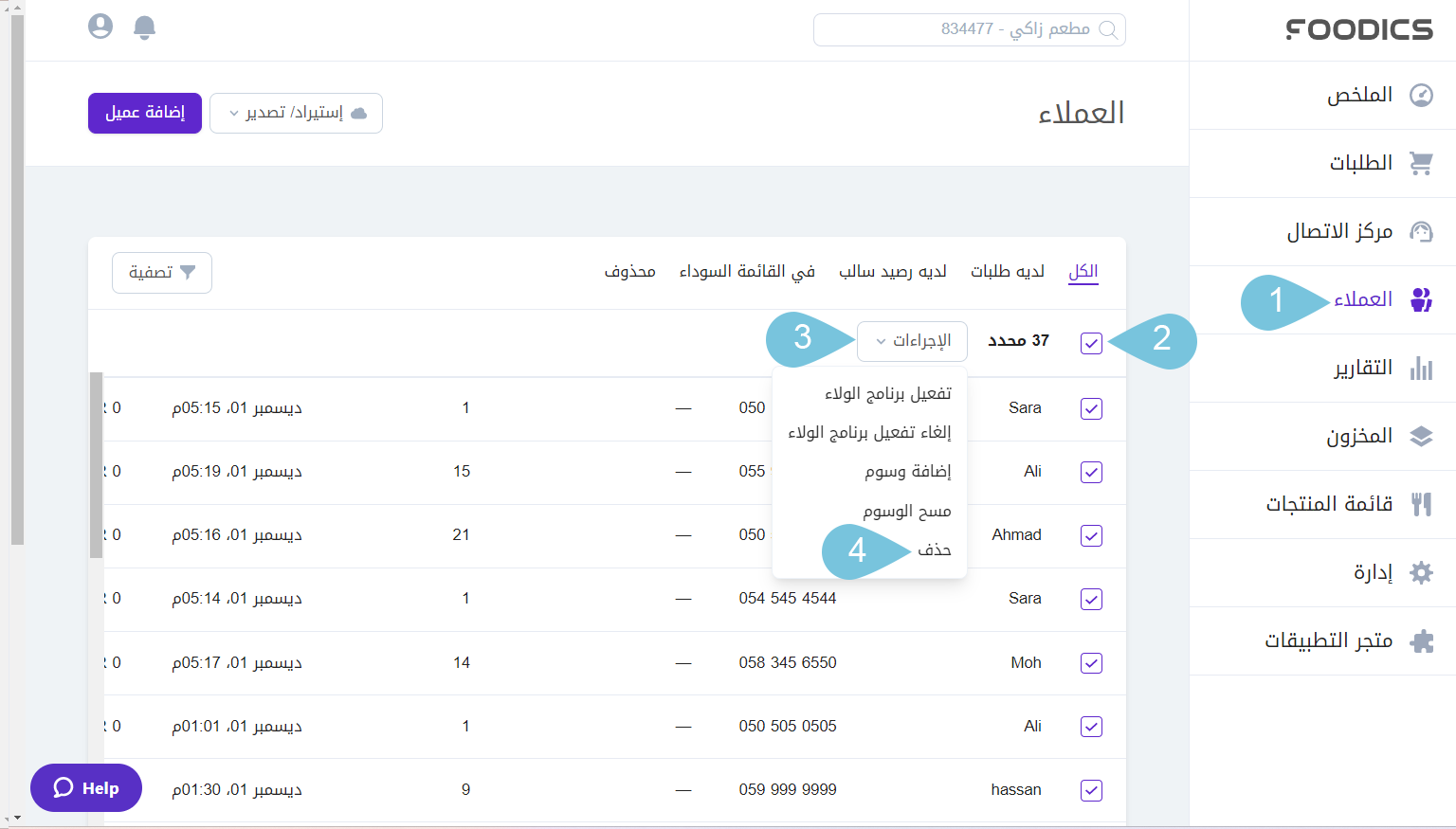Open reports bar chart icon
Image resolution: width=1456 pixels, height=829 pixels.
(x=1421, y=368)
